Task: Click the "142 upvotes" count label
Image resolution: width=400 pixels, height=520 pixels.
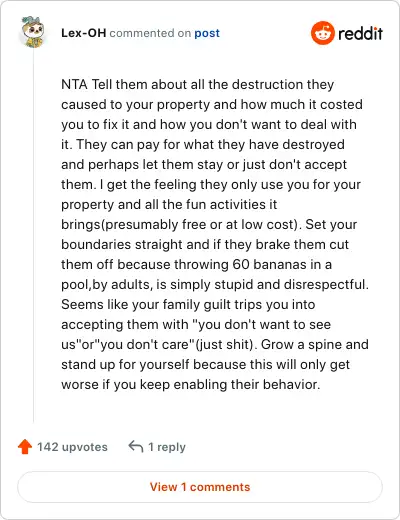Action: 72,447
